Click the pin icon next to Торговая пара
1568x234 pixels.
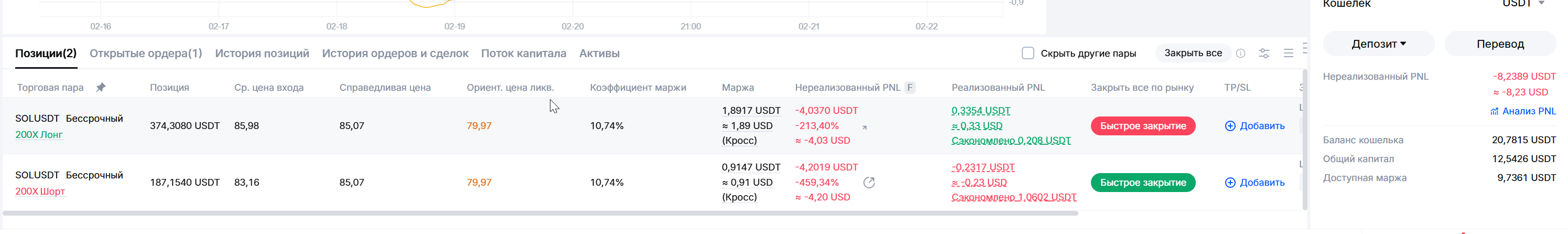coord(101,87)
